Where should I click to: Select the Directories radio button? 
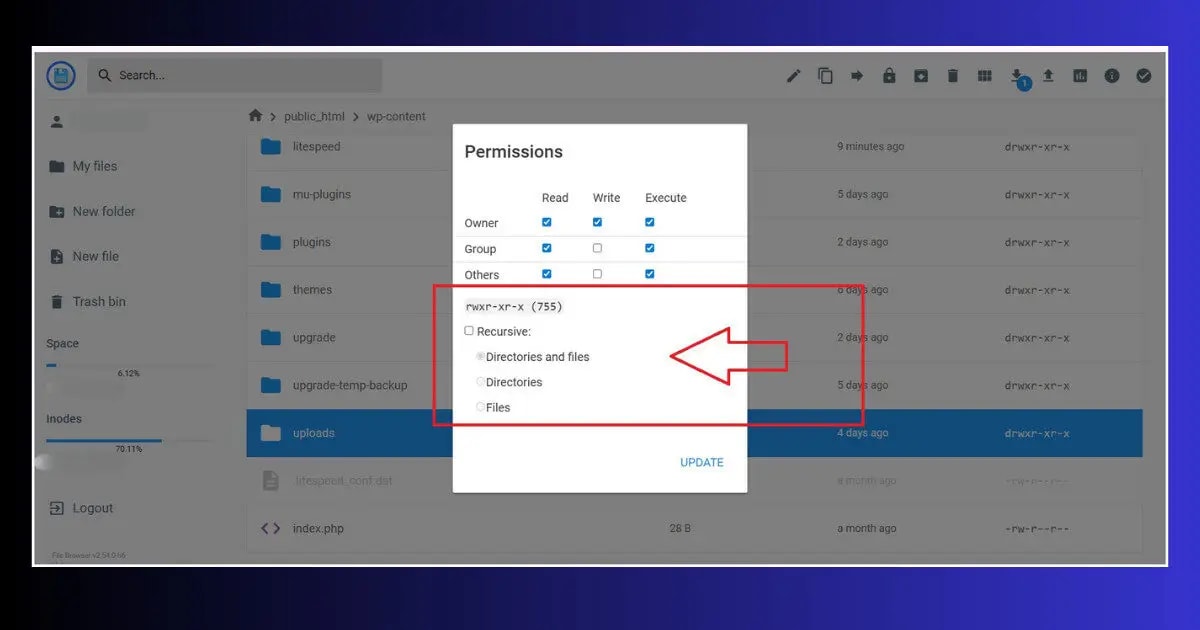pos(480,381)
